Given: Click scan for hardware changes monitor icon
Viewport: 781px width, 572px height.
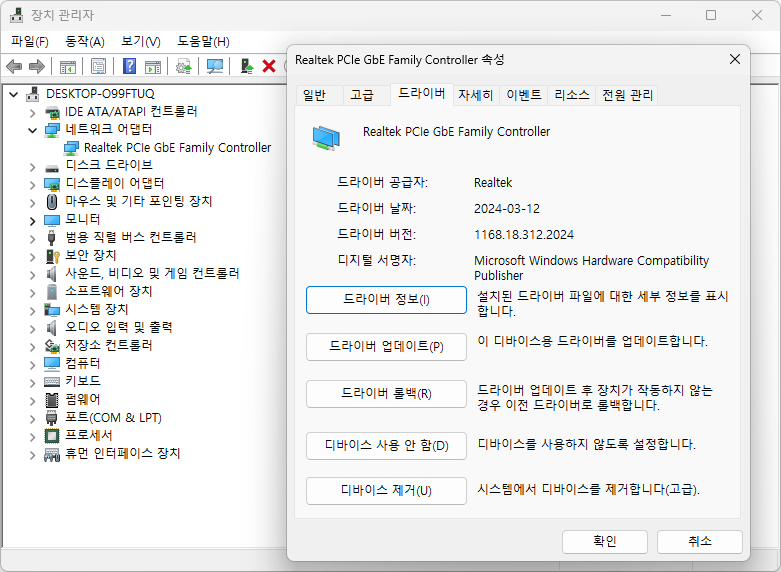Looking at the screenshot, I should (215, 66).
